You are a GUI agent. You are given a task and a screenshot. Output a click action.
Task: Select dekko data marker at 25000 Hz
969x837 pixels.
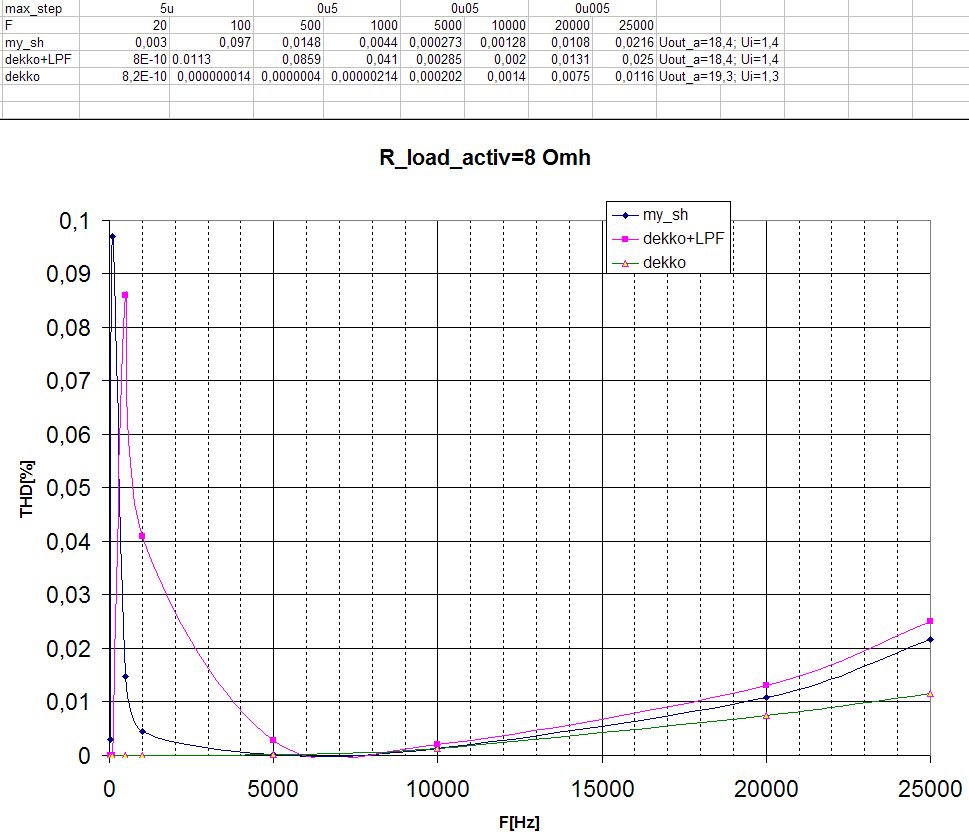(x=930, y=694)
